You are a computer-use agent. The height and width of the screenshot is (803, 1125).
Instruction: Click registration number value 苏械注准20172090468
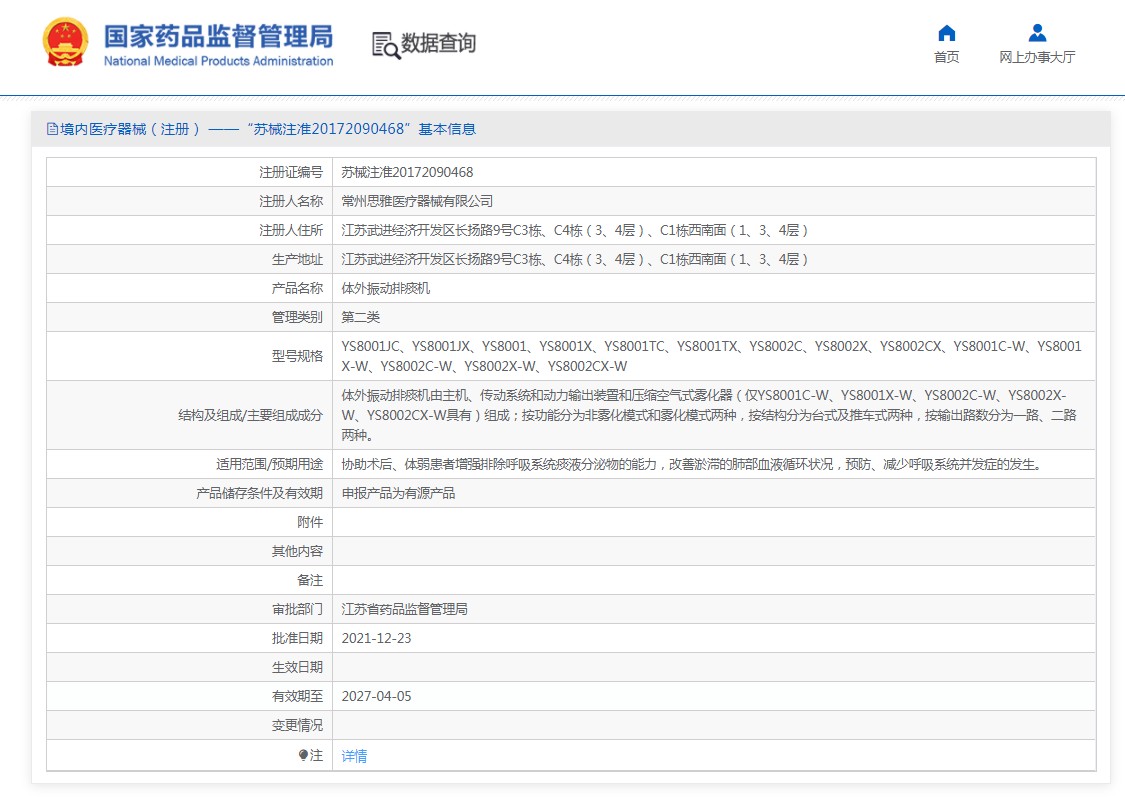click(x=407, y=172)
